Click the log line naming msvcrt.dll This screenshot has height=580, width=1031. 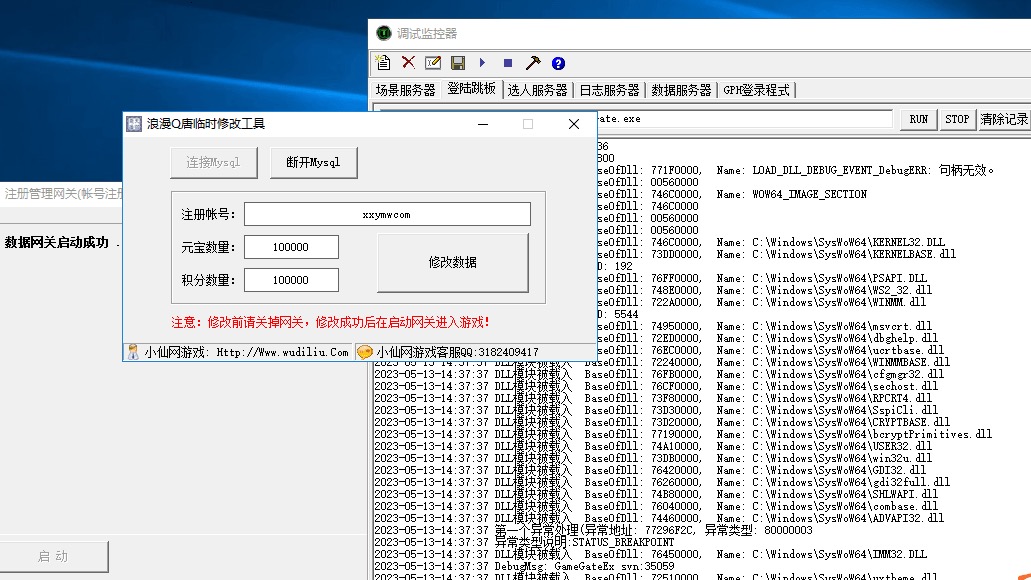(x=765, y=326)
